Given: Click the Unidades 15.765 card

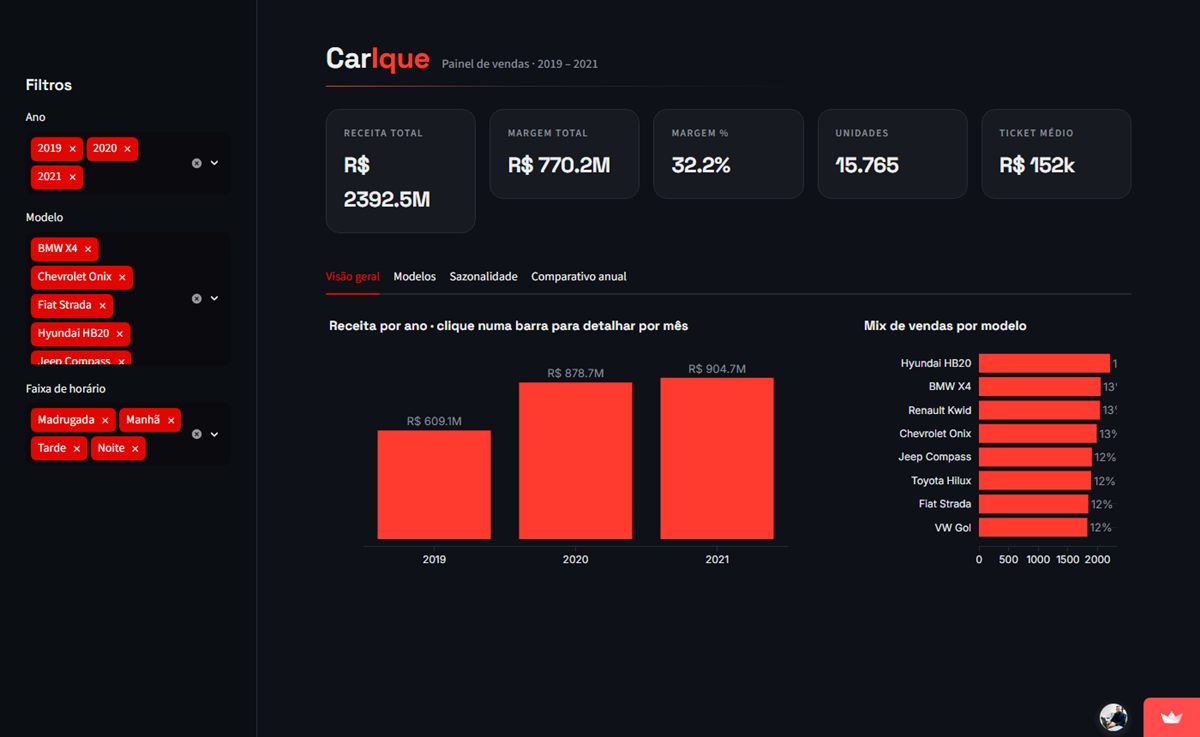Looking at the screenshot, I should click(x=892, y=154).
